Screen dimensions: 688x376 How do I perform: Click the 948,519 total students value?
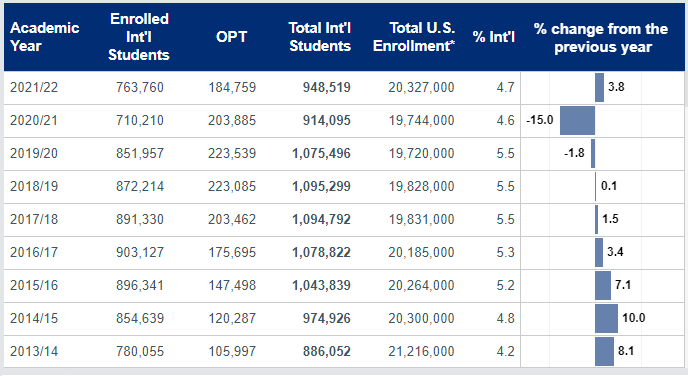327,87
